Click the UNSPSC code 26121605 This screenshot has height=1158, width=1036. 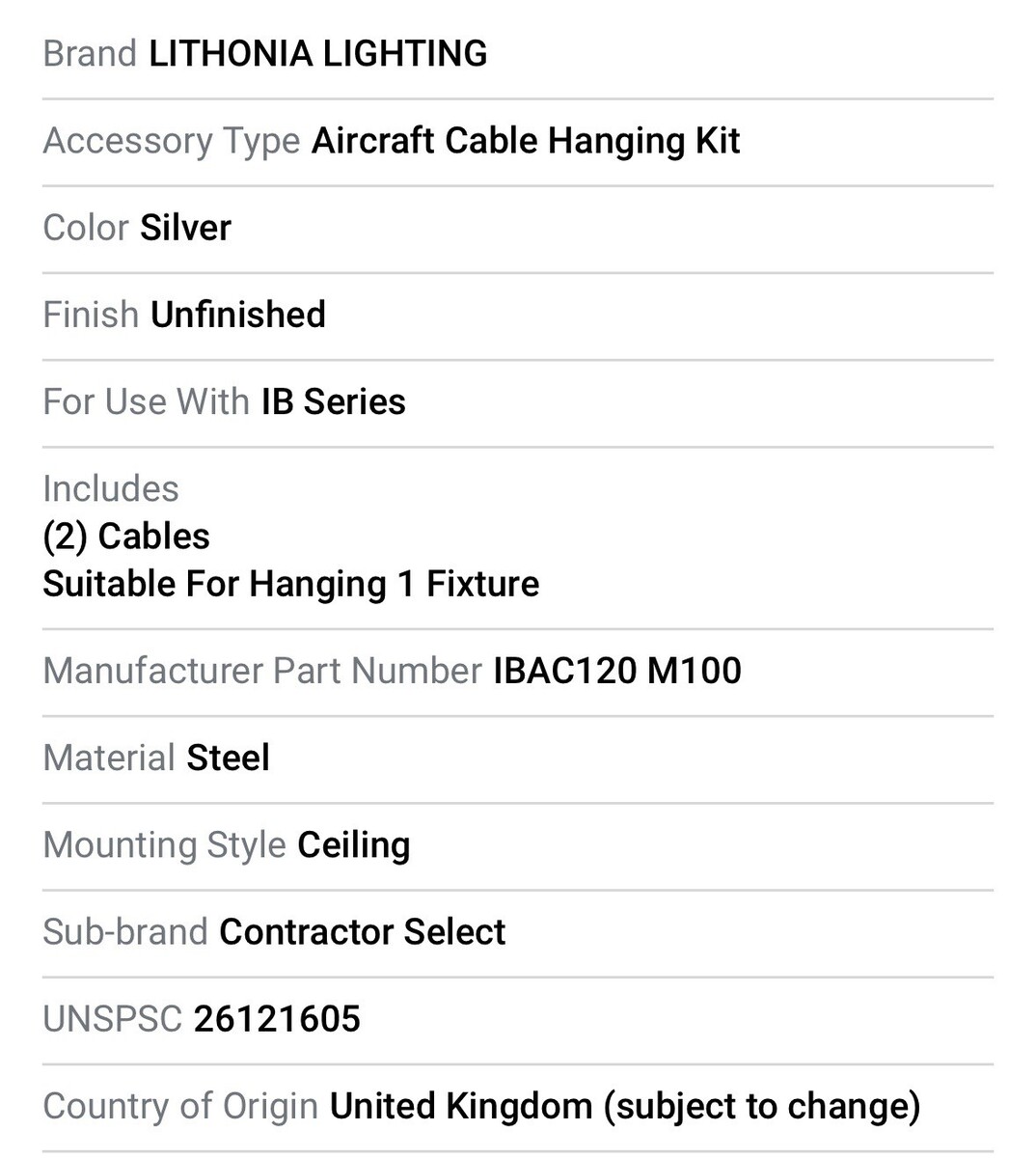click(277, 1019)
